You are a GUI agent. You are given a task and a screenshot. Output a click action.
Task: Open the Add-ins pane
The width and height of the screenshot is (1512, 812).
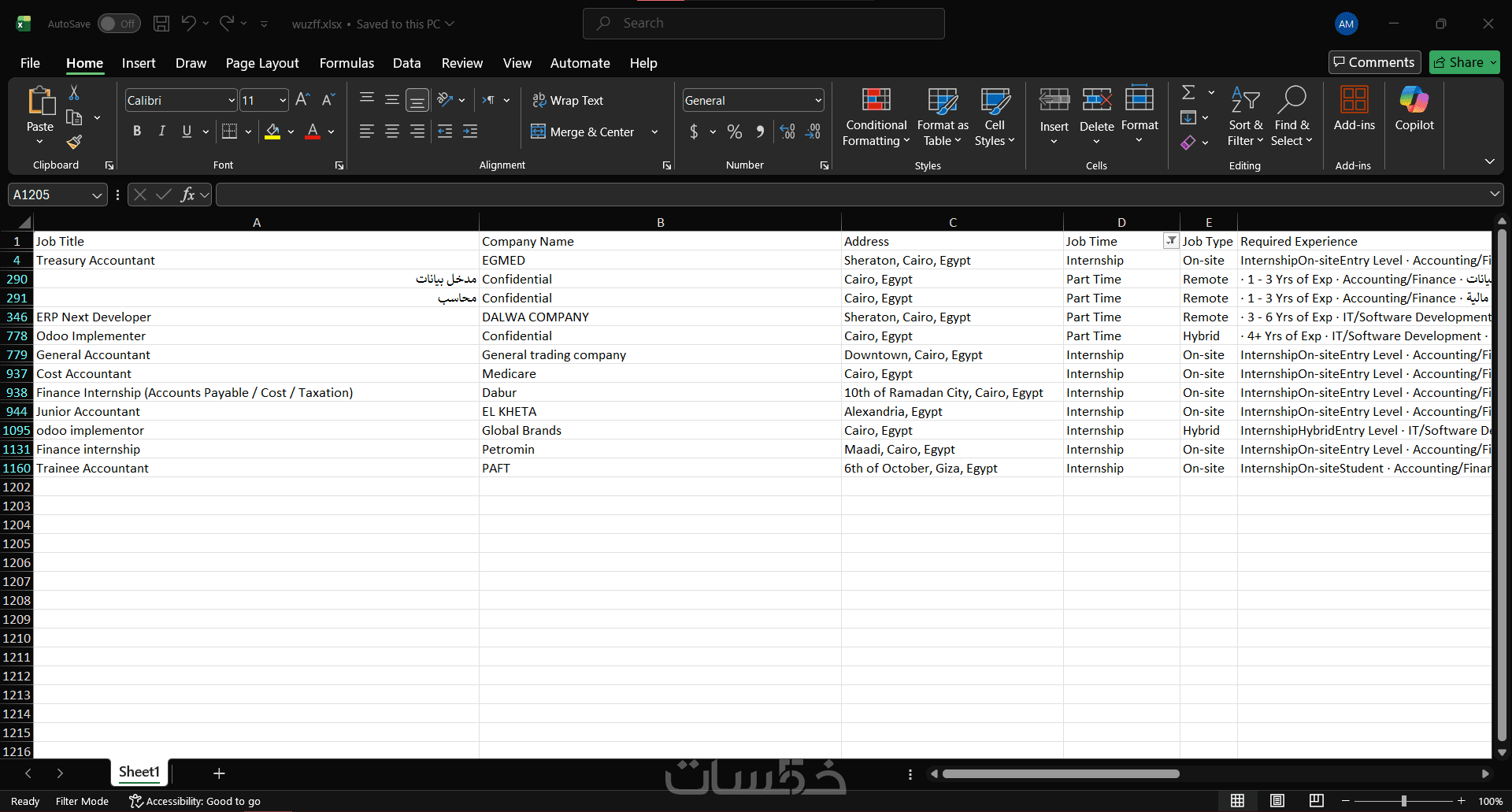tap(1354, 109)
